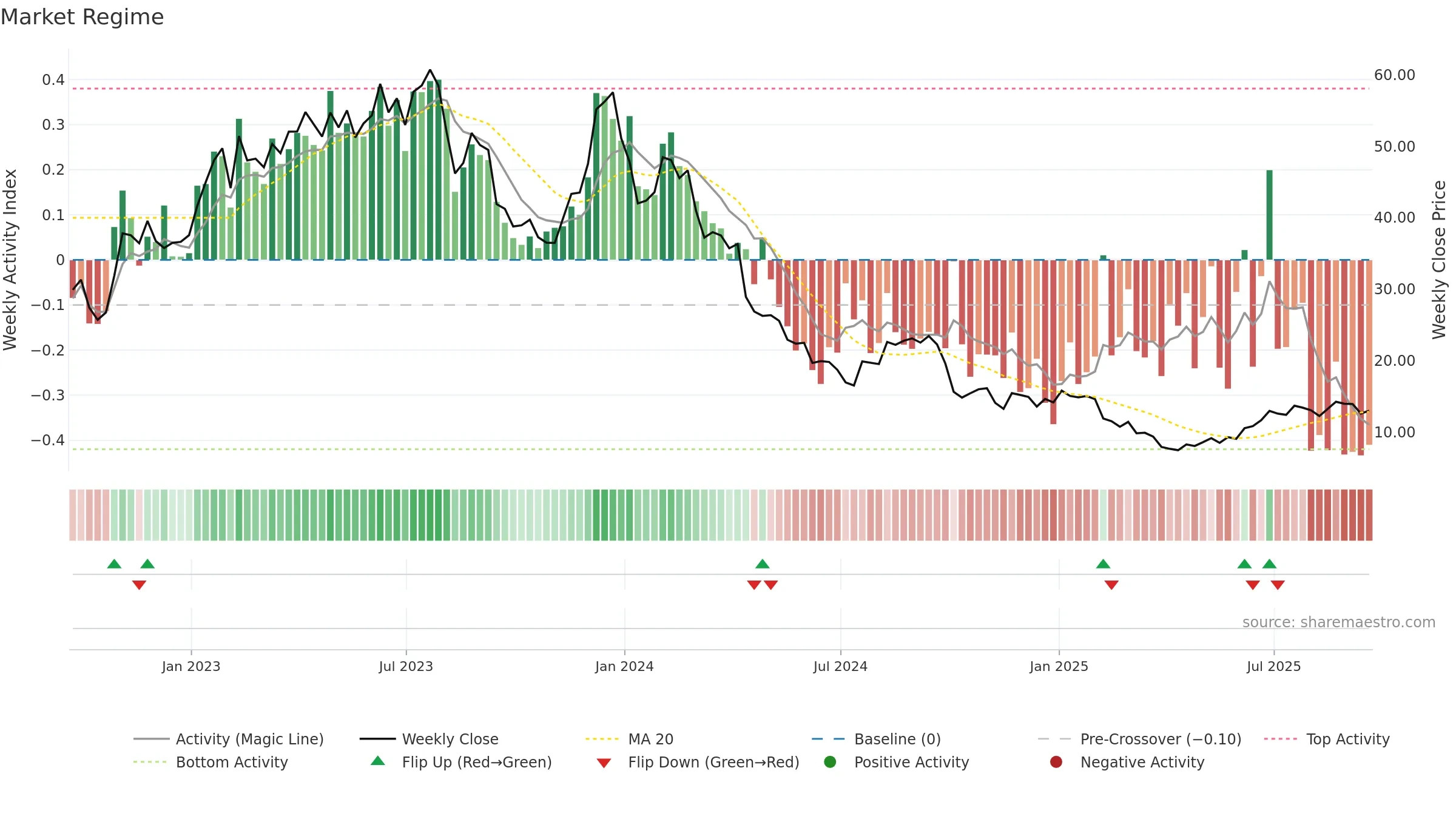Toggle the MA 20 legend entry

coord(629,739)
